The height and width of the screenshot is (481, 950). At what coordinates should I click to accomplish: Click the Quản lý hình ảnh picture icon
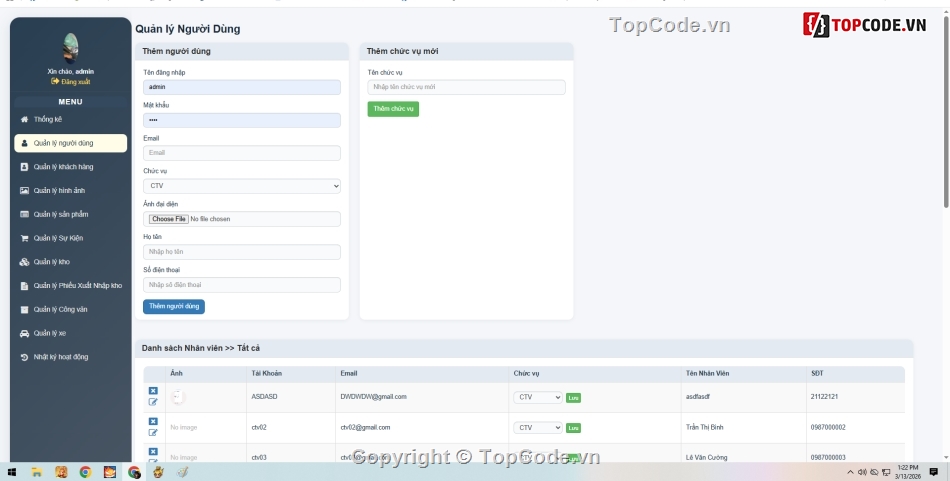tap(24, 191)
